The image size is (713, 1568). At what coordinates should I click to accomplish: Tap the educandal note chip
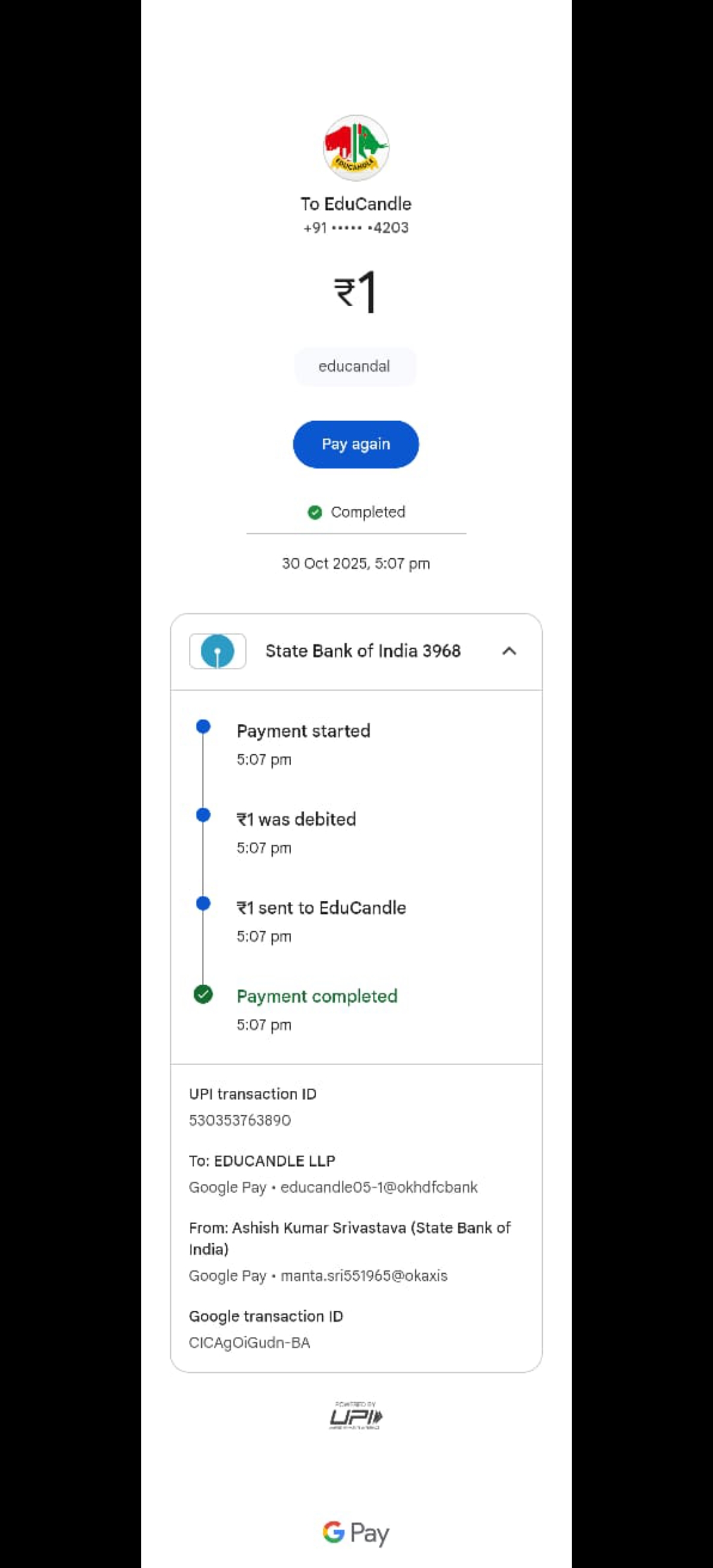click(355, 366)
